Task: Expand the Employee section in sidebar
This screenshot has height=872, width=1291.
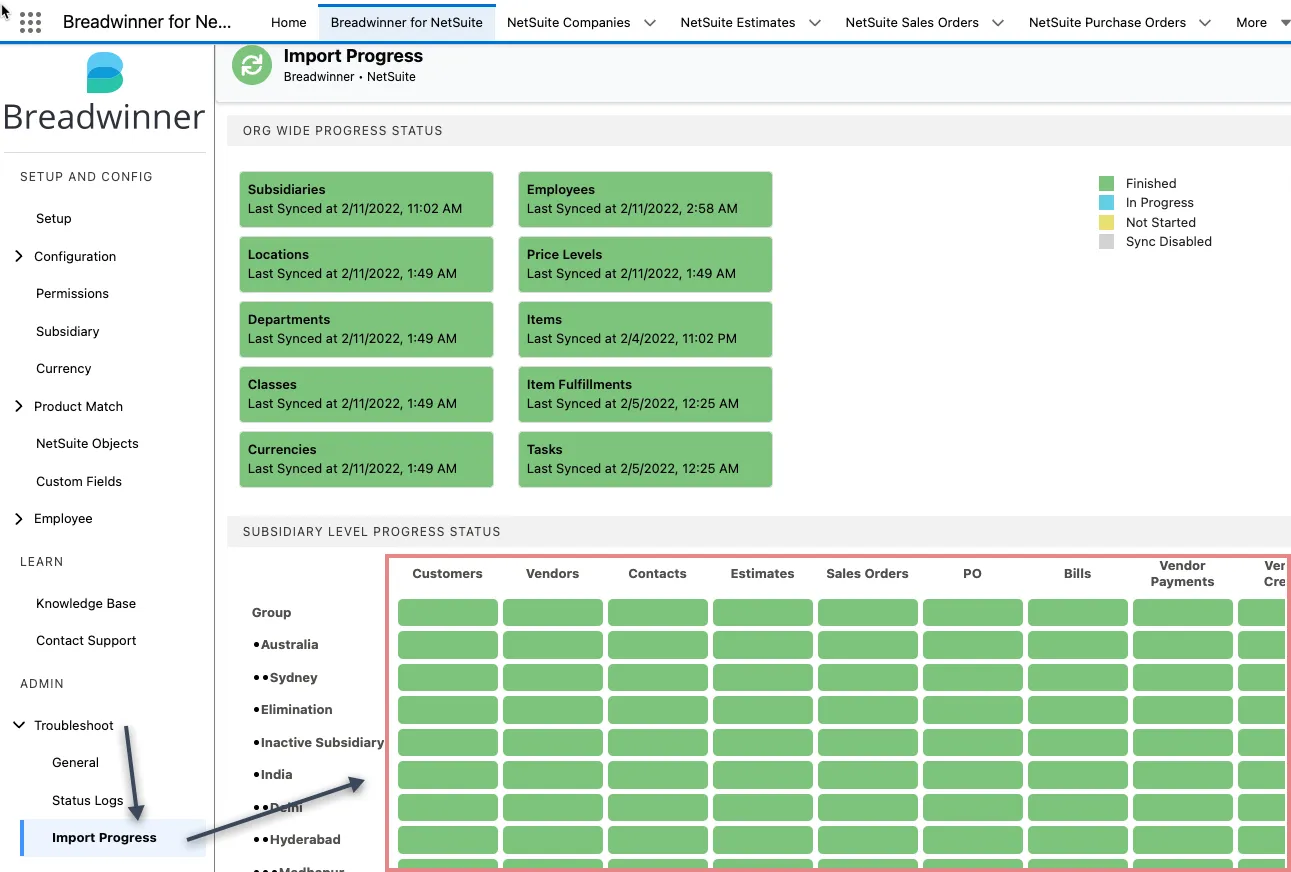Action: (x=19, y=518)
